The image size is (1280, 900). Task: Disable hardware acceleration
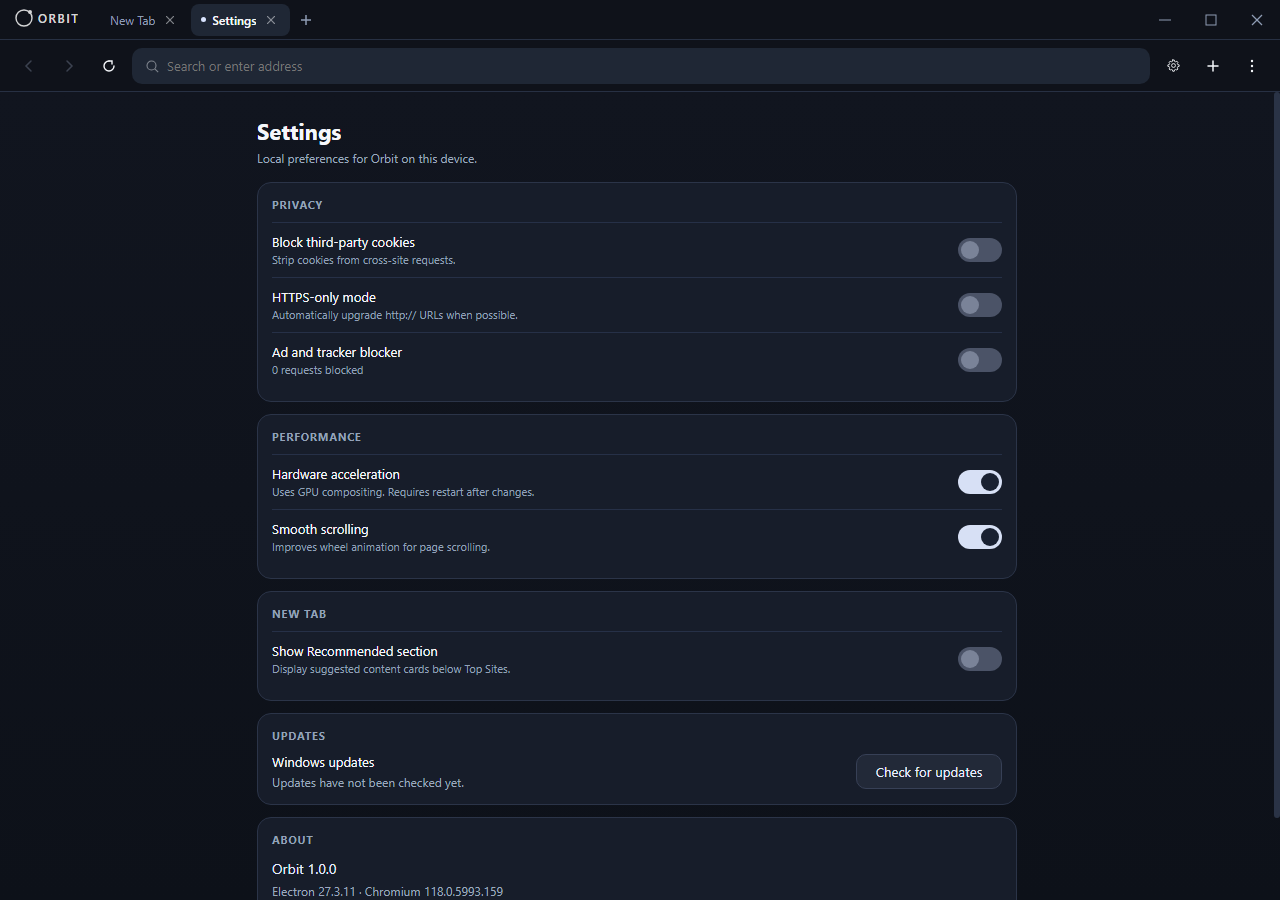coord(979,482)
